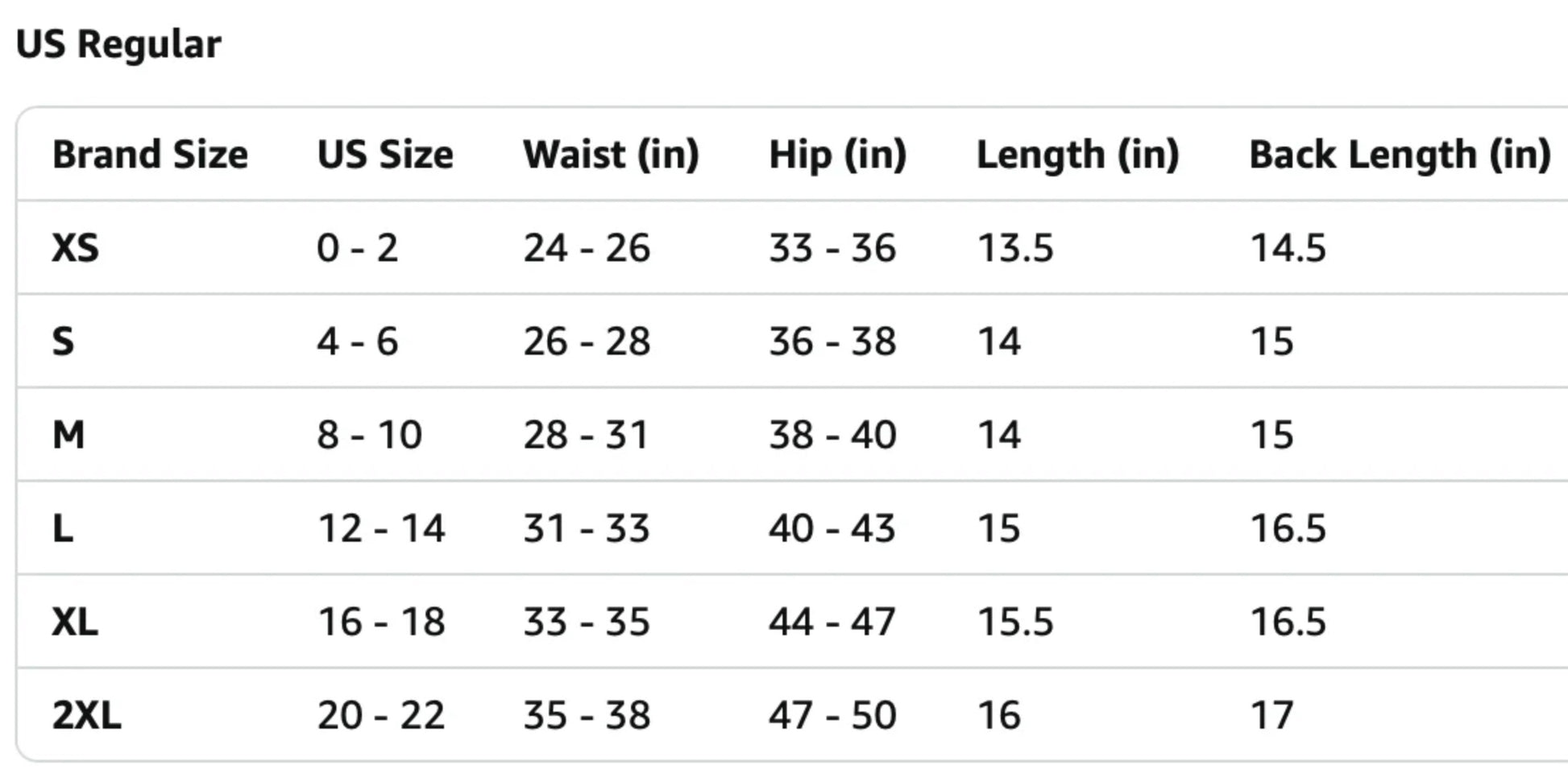Viewport: 1568px width, 769px height.
Task: Click the 13.5 length value
Action: [1014, 248]
